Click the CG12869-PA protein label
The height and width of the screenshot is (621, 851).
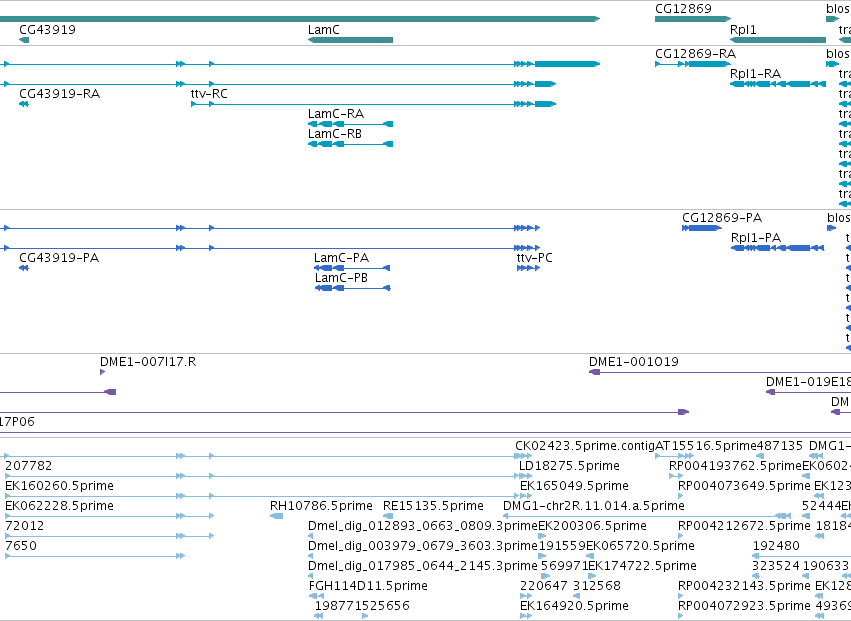[722, 218]
